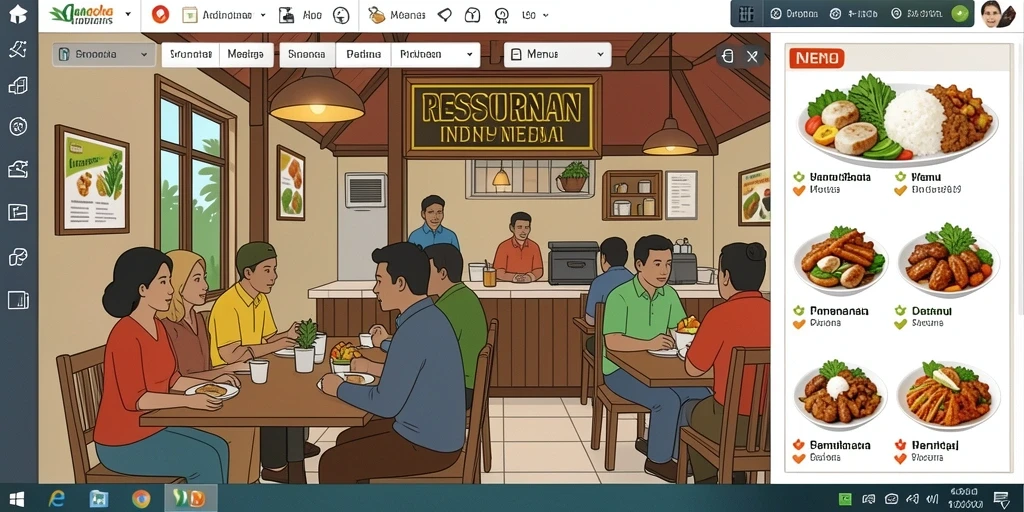Viewport: 1024px width, 512px height.
Task: Expand the dropdown arrow next to the app logo
Action: [x=128, y=14]
